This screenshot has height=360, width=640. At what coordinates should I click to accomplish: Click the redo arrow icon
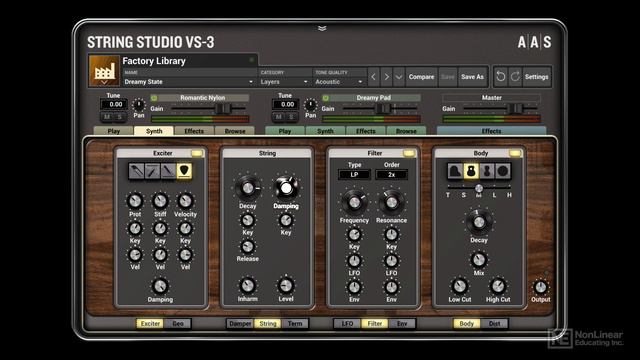click(515, 76)
